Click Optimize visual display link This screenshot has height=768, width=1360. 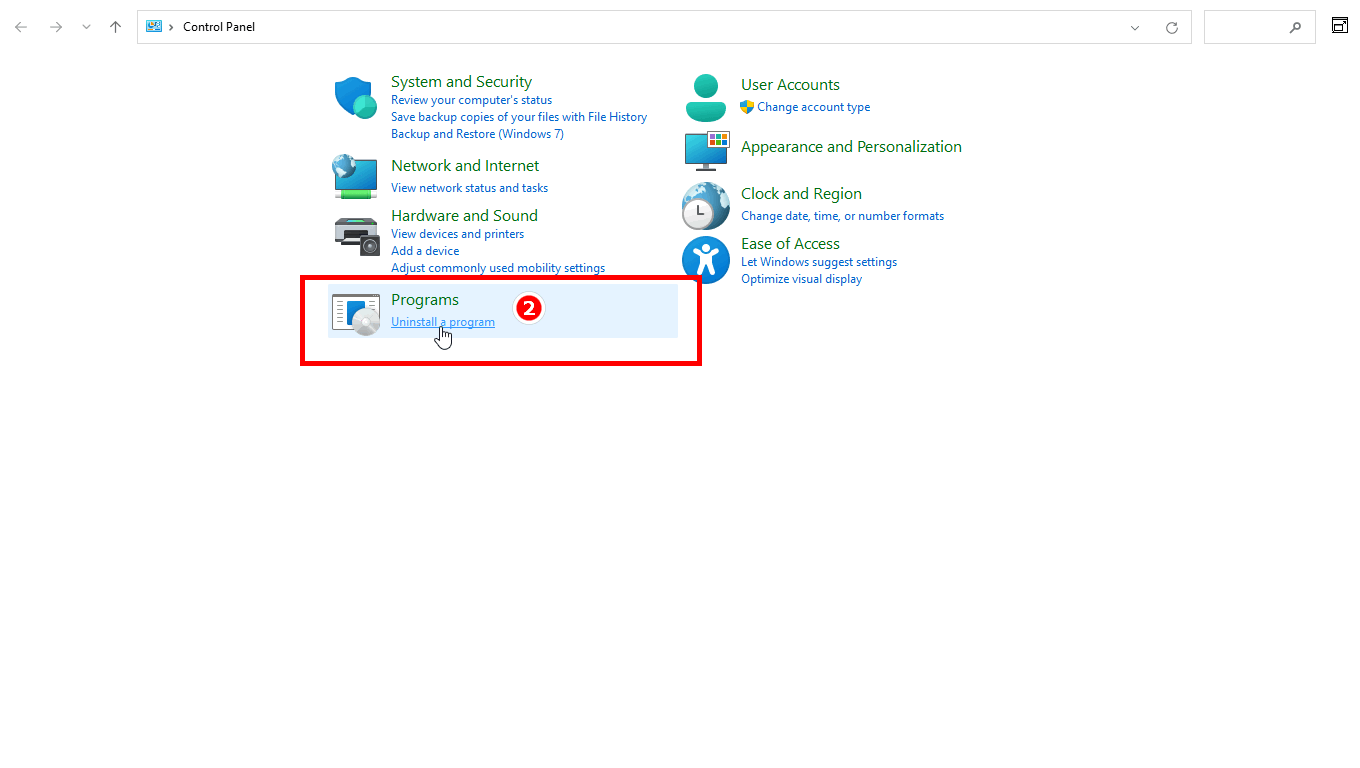pos(801,279)
